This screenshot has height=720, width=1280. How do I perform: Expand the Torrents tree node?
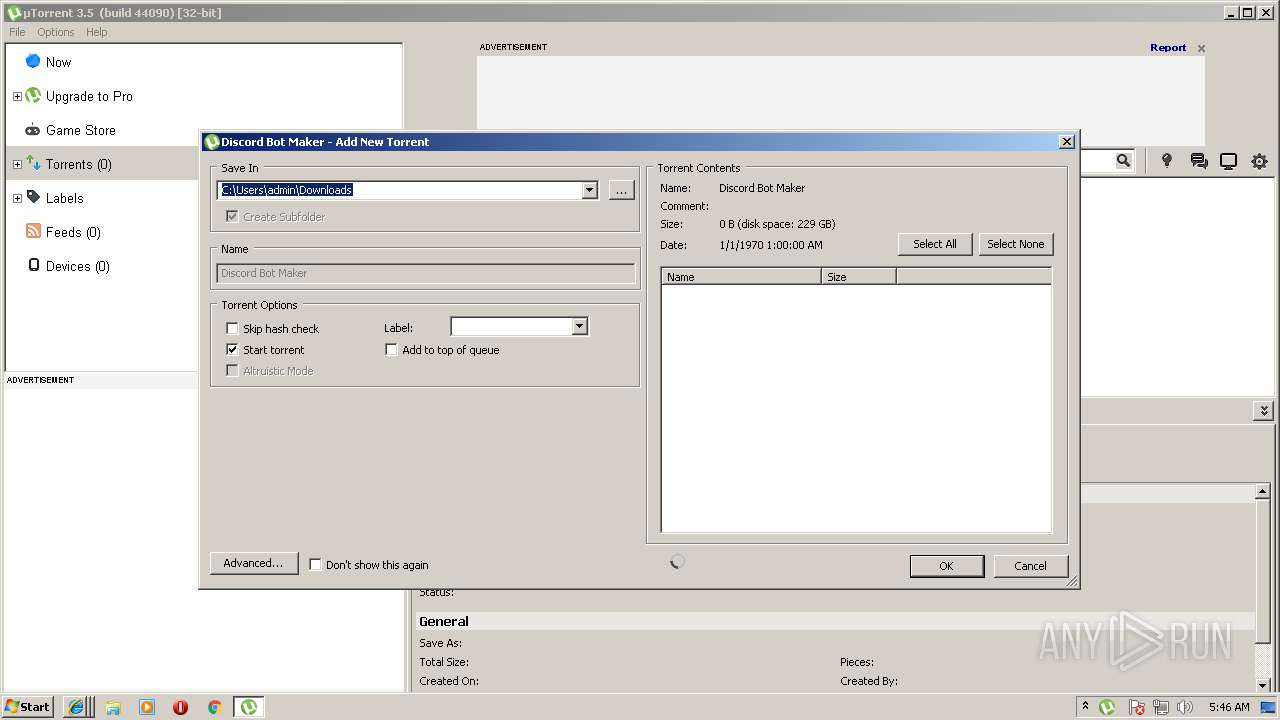[17, 164]
